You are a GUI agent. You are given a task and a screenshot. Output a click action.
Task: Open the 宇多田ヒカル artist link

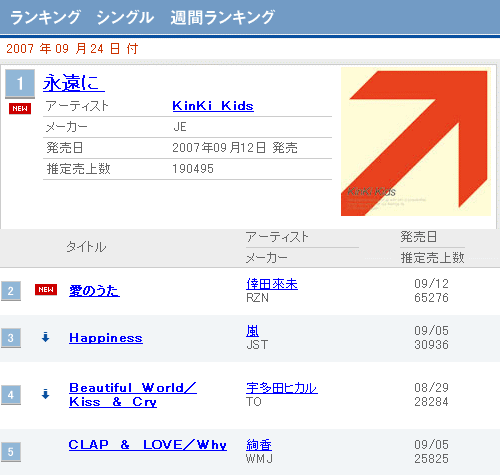[282, 388]
